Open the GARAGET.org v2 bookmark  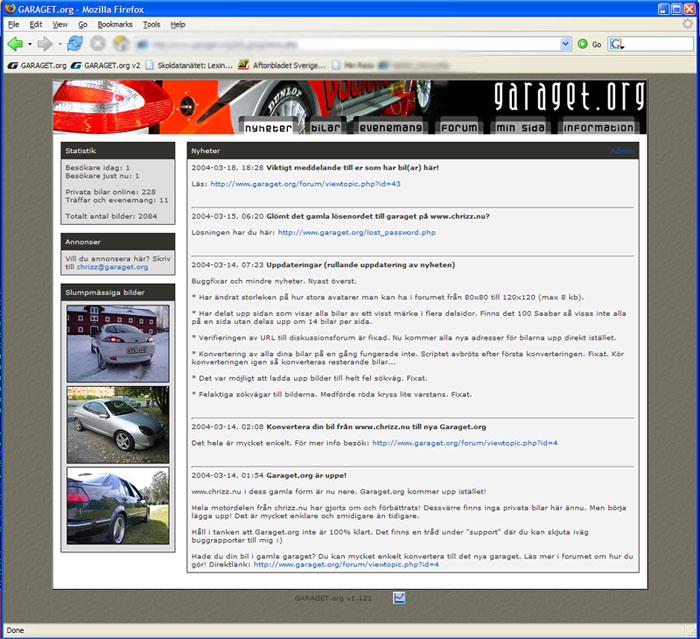[106, 65]
